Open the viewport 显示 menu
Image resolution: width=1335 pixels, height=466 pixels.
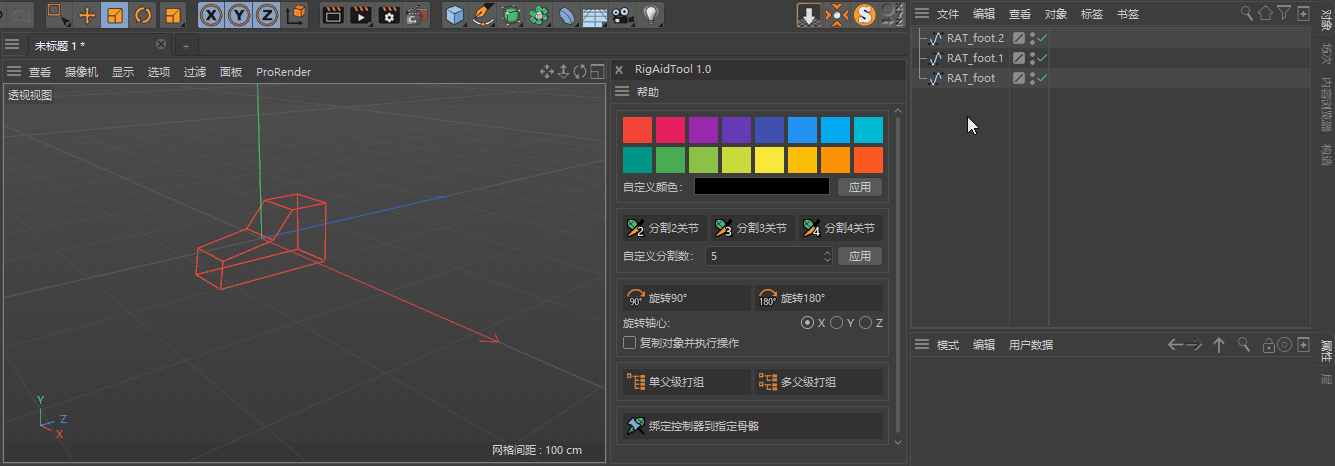(123, 72)
